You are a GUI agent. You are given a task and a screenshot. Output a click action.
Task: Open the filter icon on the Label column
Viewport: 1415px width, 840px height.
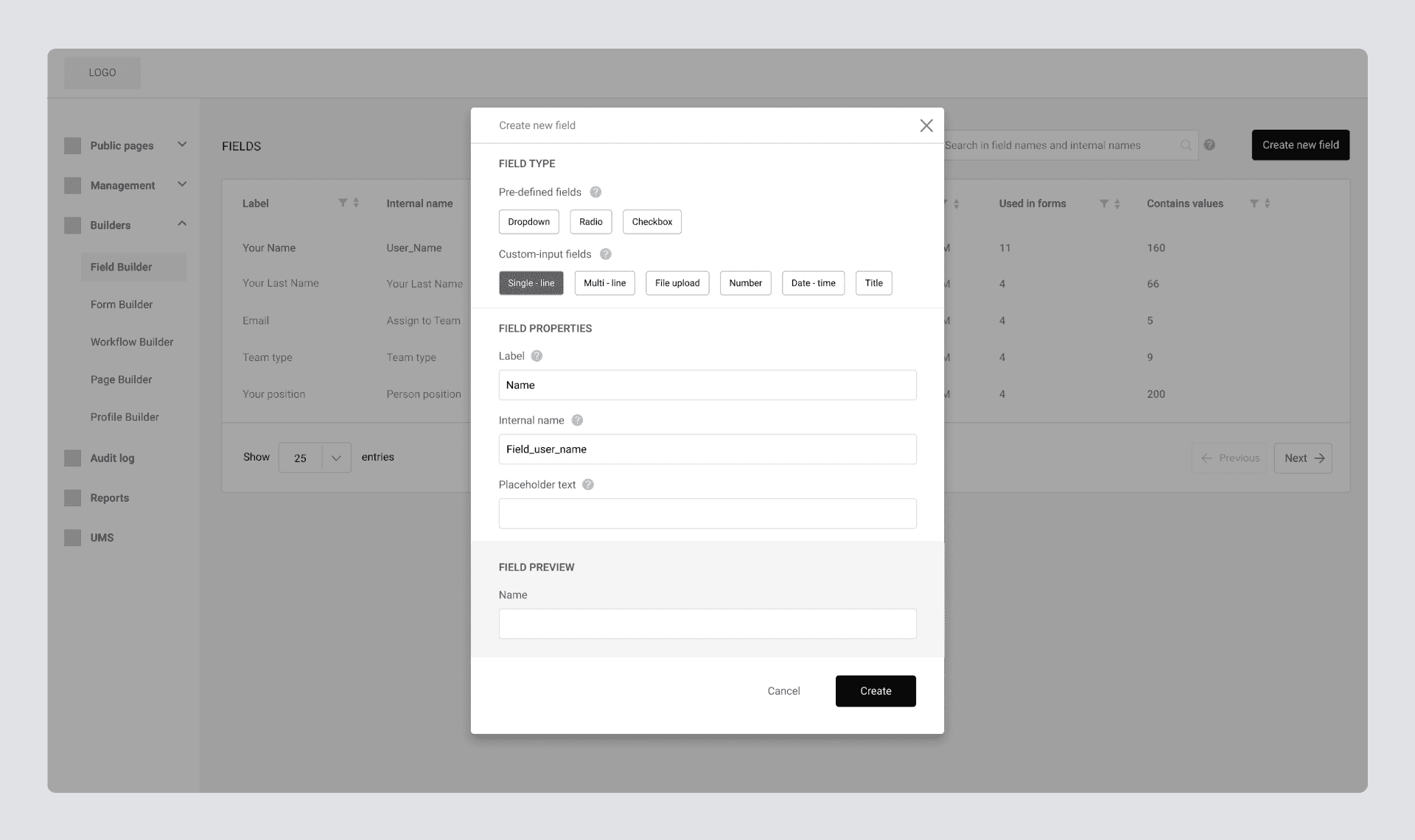click(x=342, y=203)
